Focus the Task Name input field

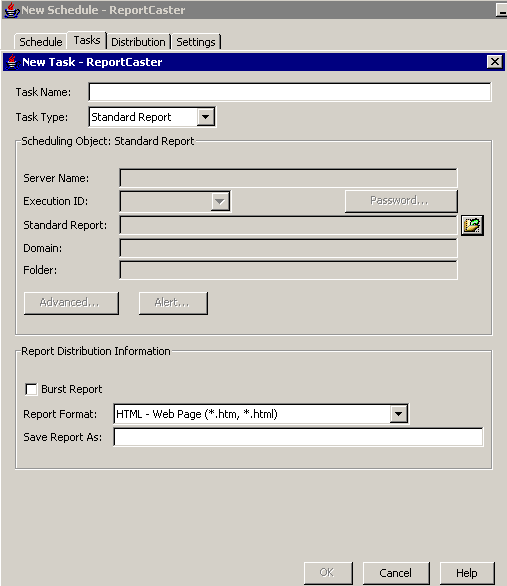coord(290,92)
